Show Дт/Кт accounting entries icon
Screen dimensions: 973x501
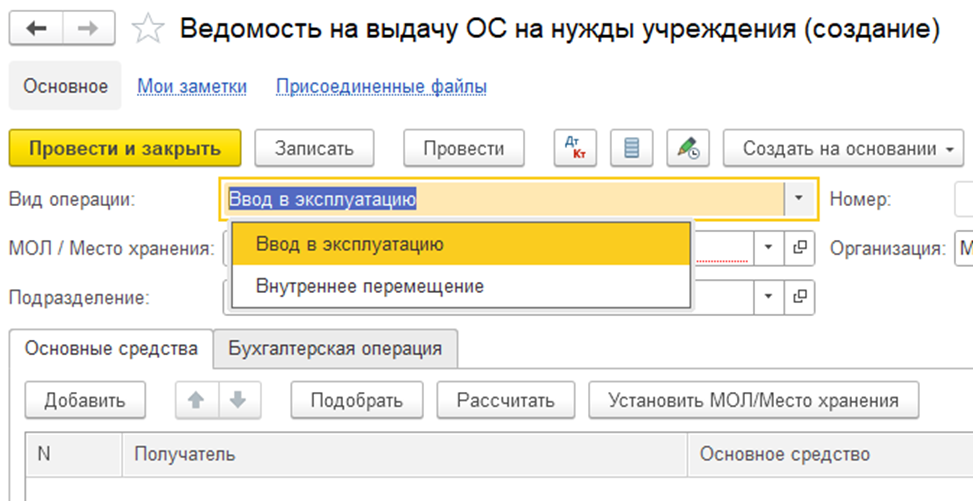point(575,148)
